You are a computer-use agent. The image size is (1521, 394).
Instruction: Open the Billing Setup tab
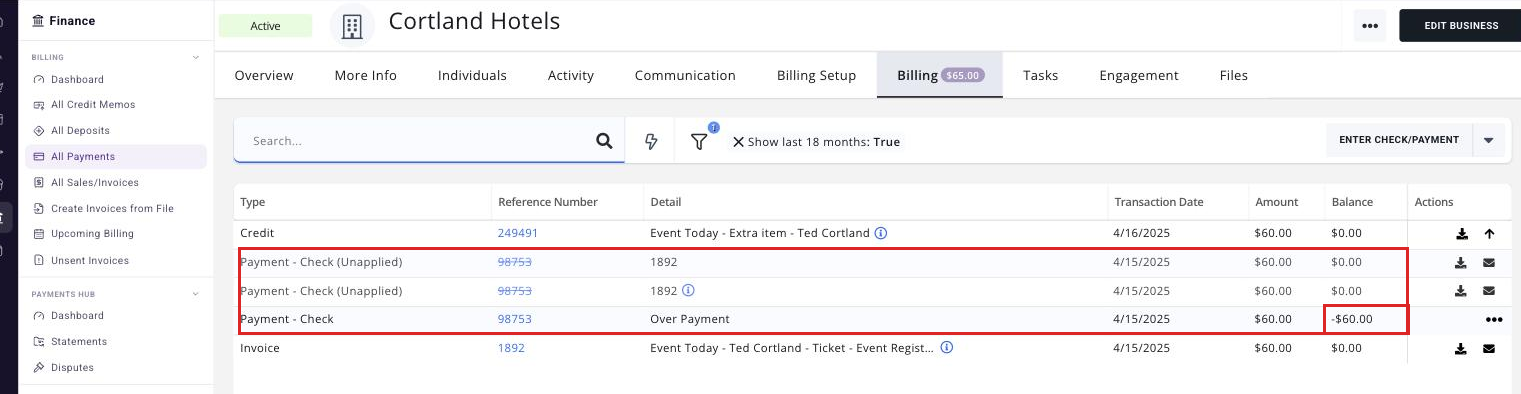tap(816, 75)
